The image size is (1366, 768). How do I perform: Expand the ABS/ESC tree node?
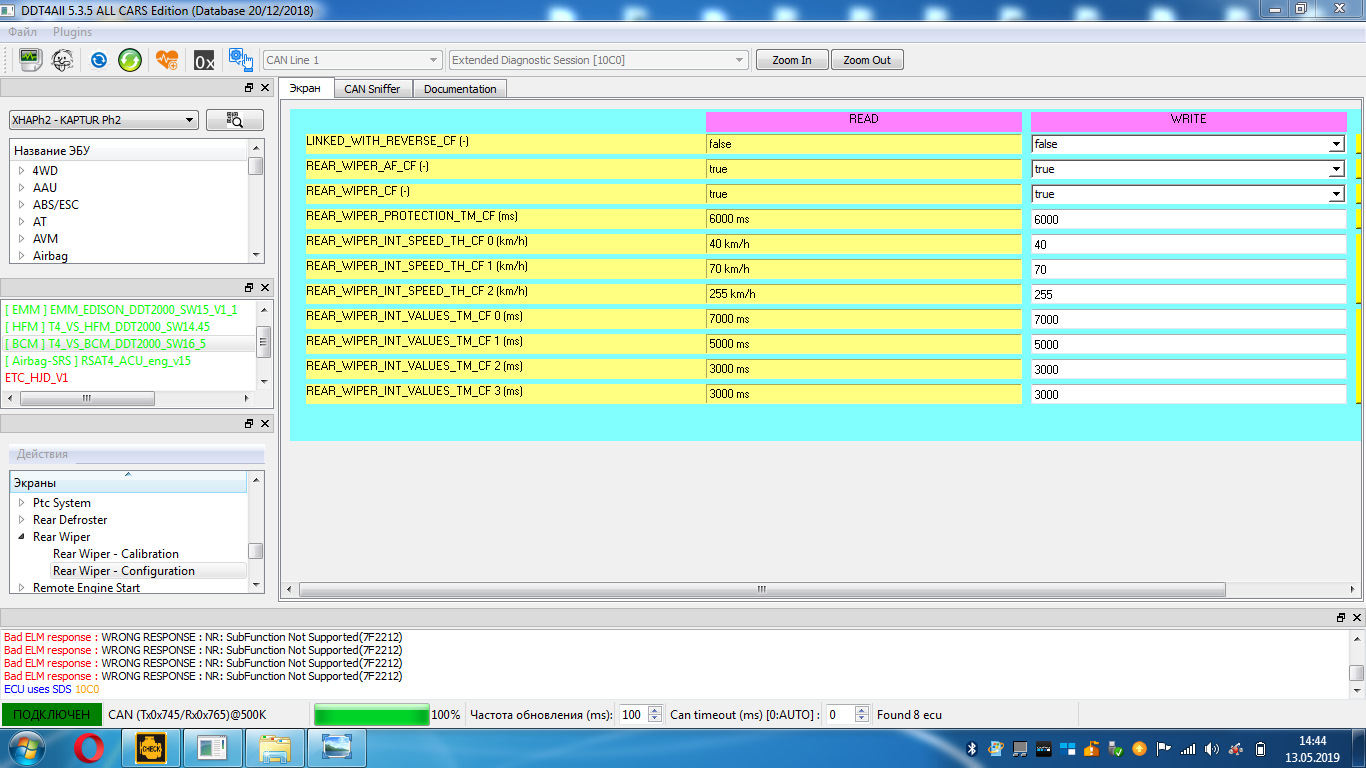pyautogui.click(x=21, y=205)
